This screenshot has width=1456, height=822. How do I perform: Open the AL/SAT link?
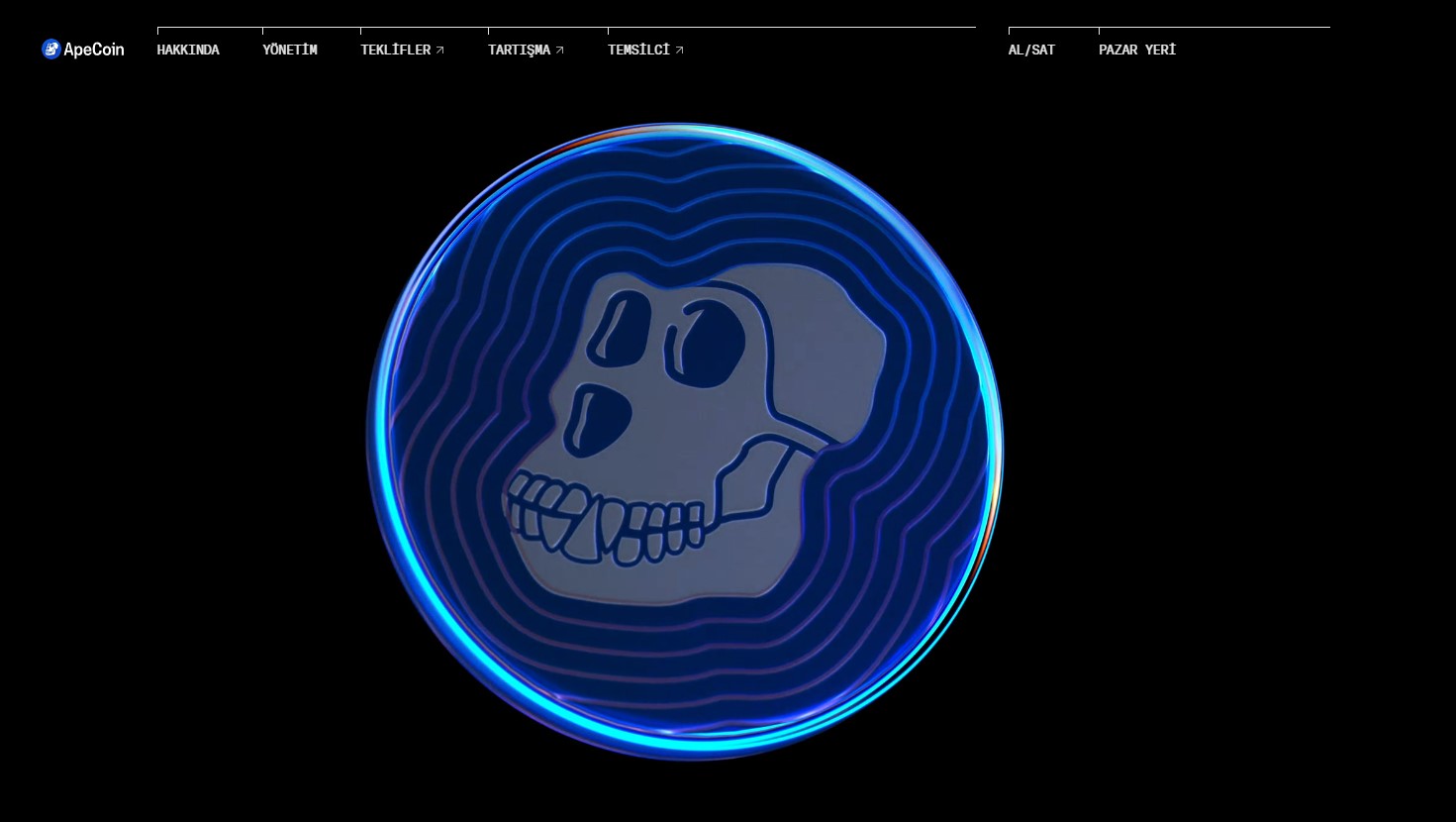(x=1031, y=50)
